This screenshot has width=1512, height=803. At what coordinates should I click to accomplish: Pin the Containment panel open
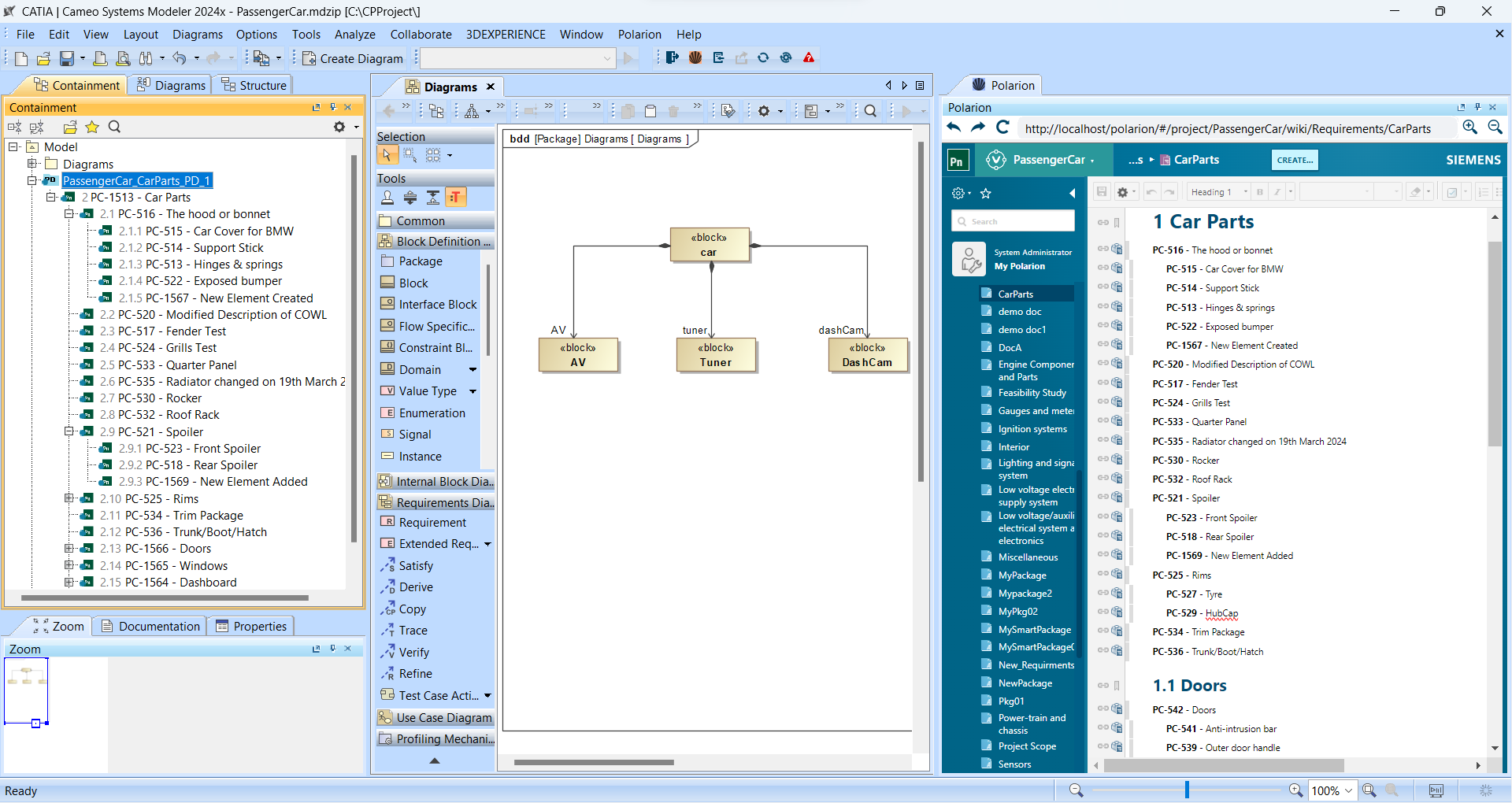pyautogui.click(x=332, y=107)
